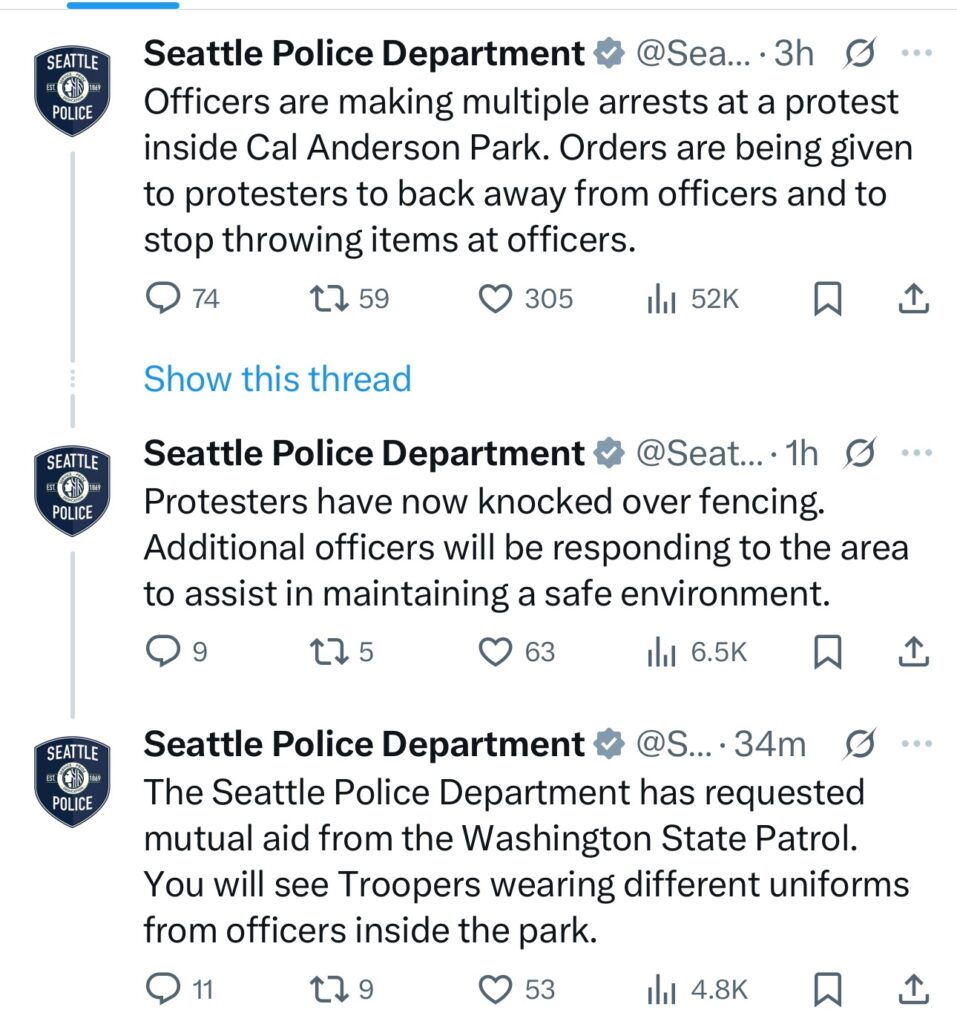The image size is (957, 1024).
Task: Share the Cal Anderson Park arrests tweet
Action: point(913,298)
